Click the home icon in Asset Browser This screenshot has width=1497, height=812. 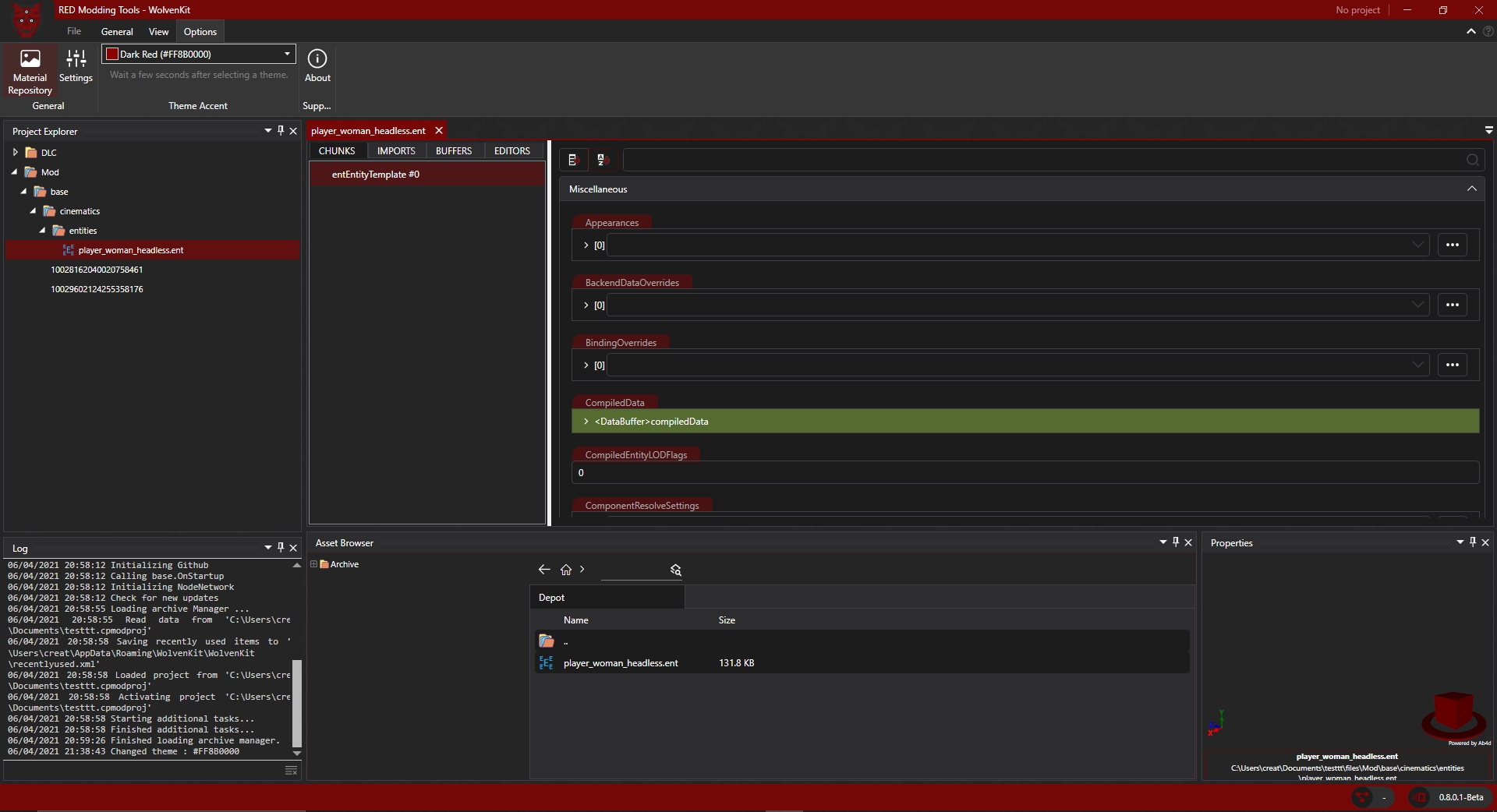pyautogui.click(x=566, y=570)
